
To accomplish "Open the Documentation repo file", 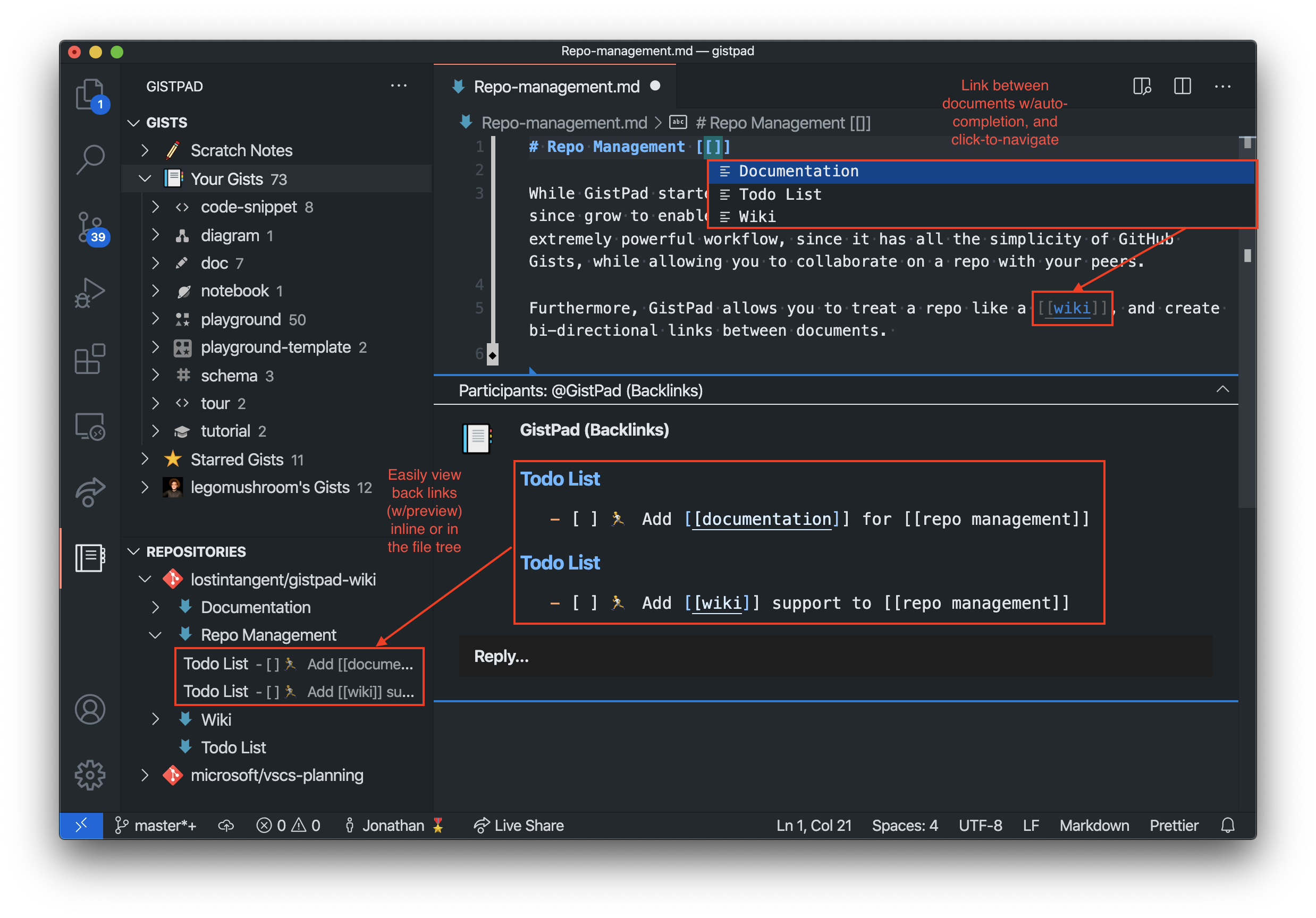I will [256, 607].
